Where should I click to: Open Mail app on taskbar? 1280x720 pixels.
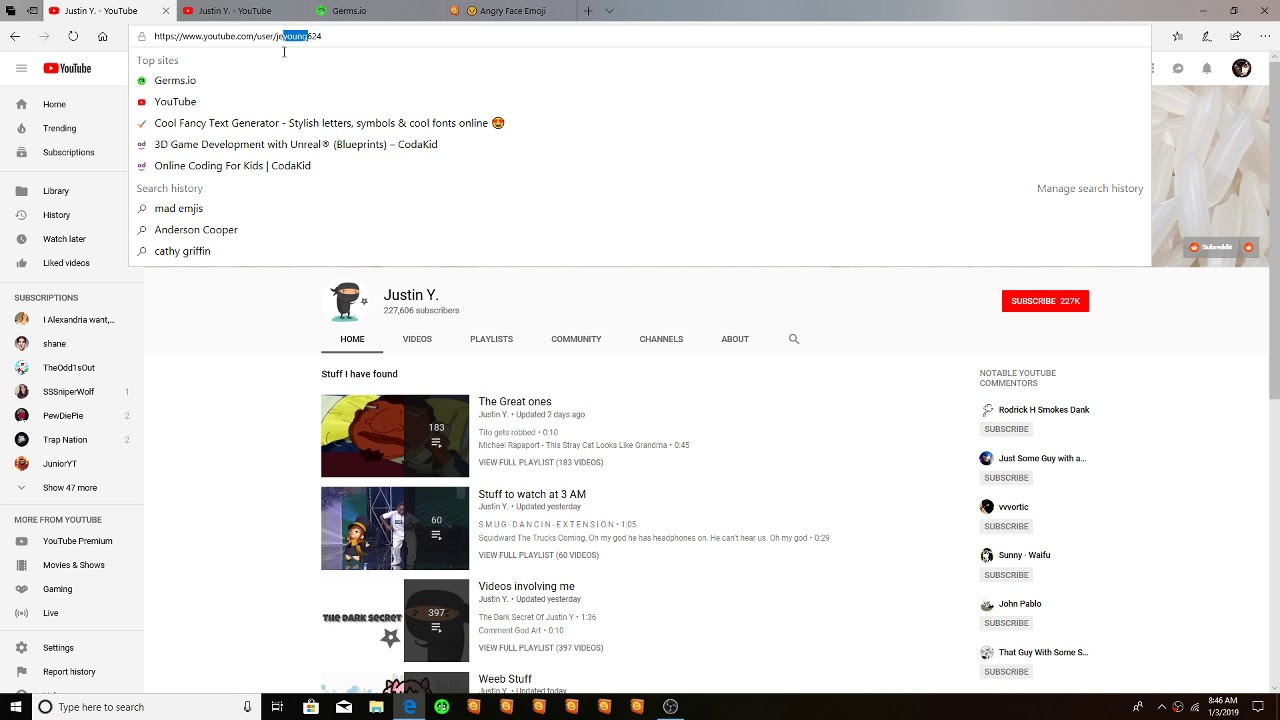[x=343, y=707]
